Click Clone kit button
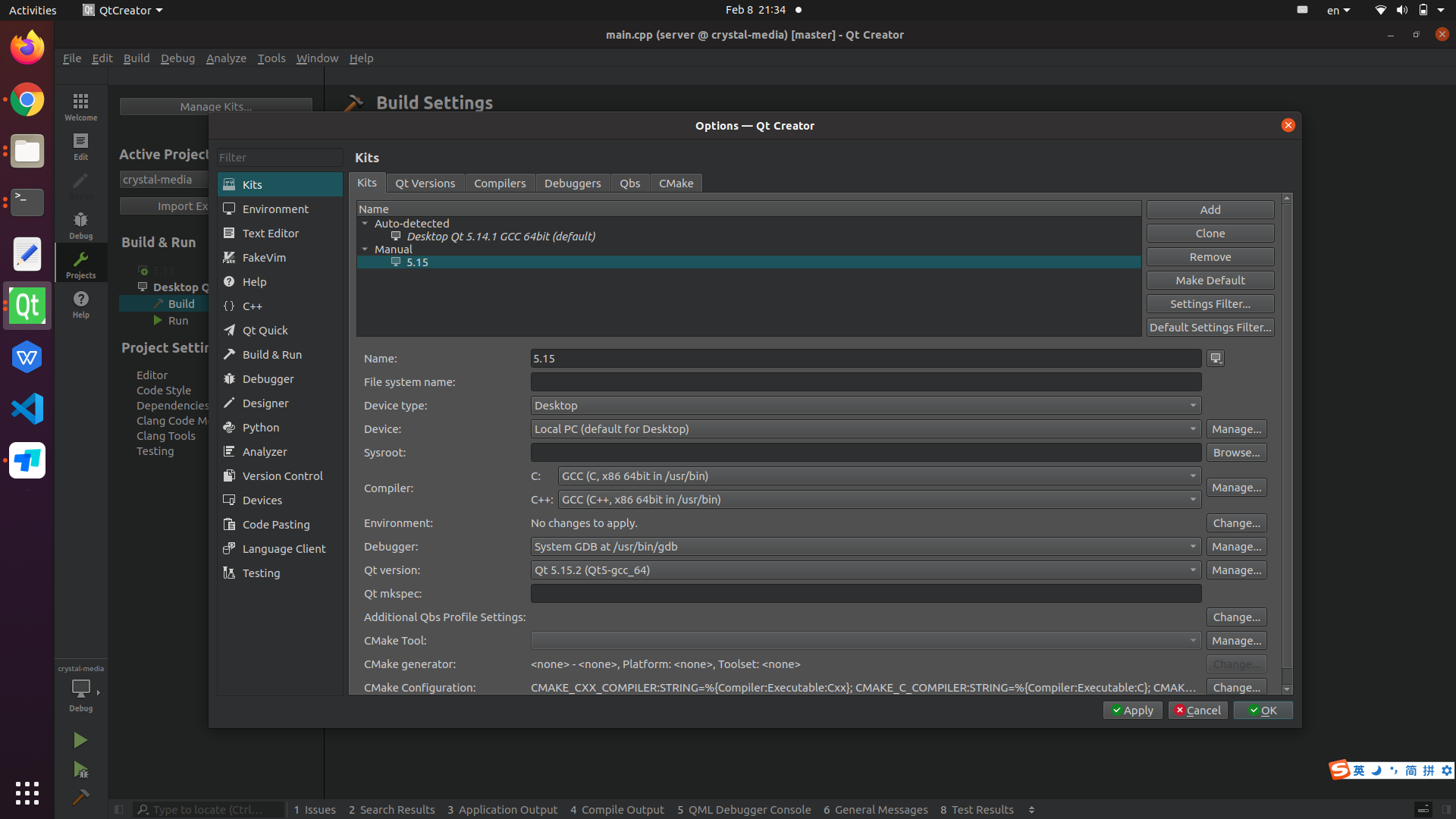This screenshot has width=1456, height=819. [1210, 234]
